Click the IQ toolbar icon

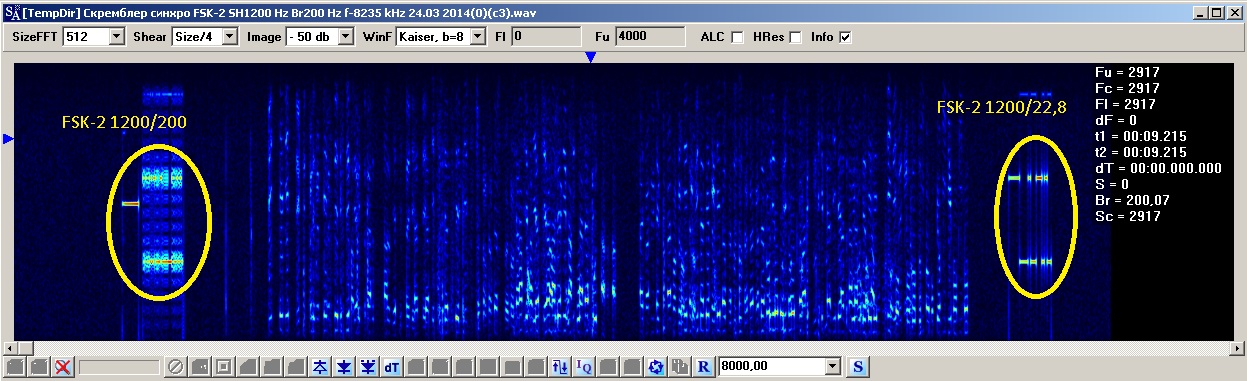point(584,366)
